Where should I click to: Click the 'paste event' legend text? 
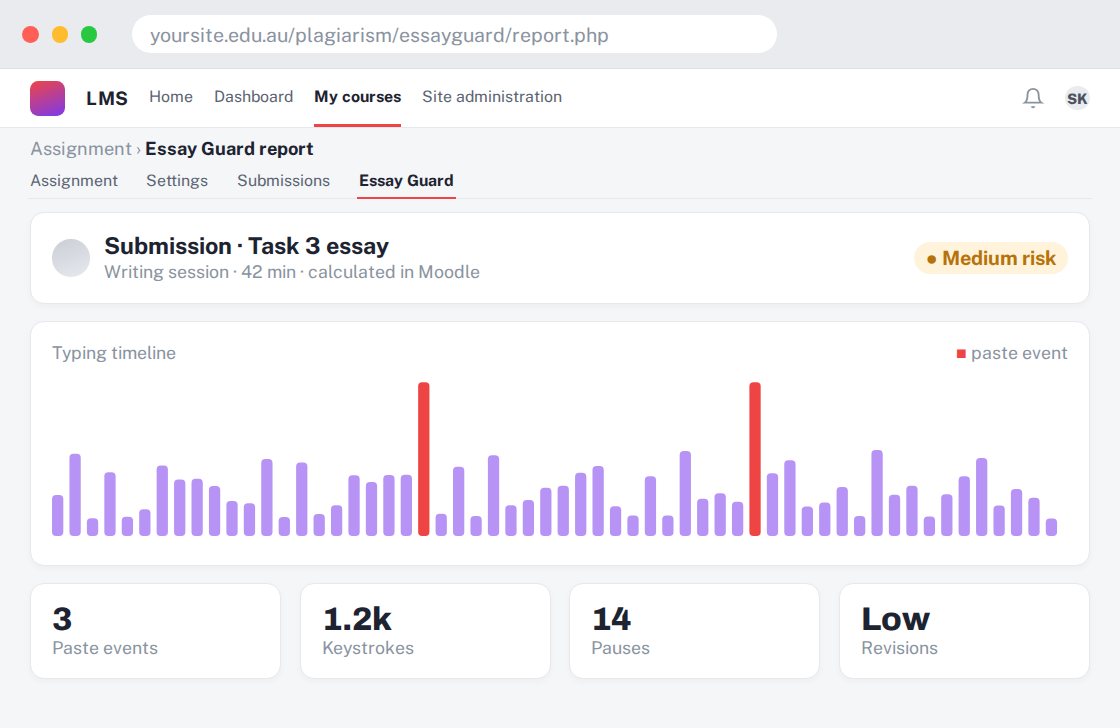point(1019,353)
